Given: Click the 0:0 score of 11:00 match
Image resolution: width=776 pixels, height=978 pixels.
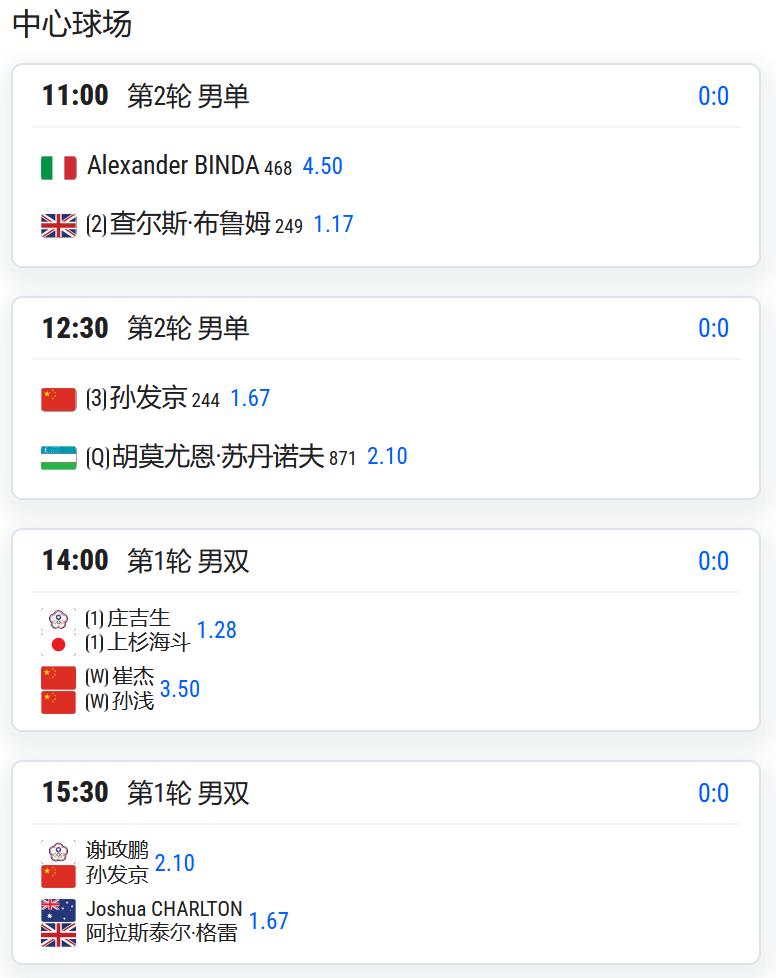Looking at the screenshot, I should (x=713, y=96).
